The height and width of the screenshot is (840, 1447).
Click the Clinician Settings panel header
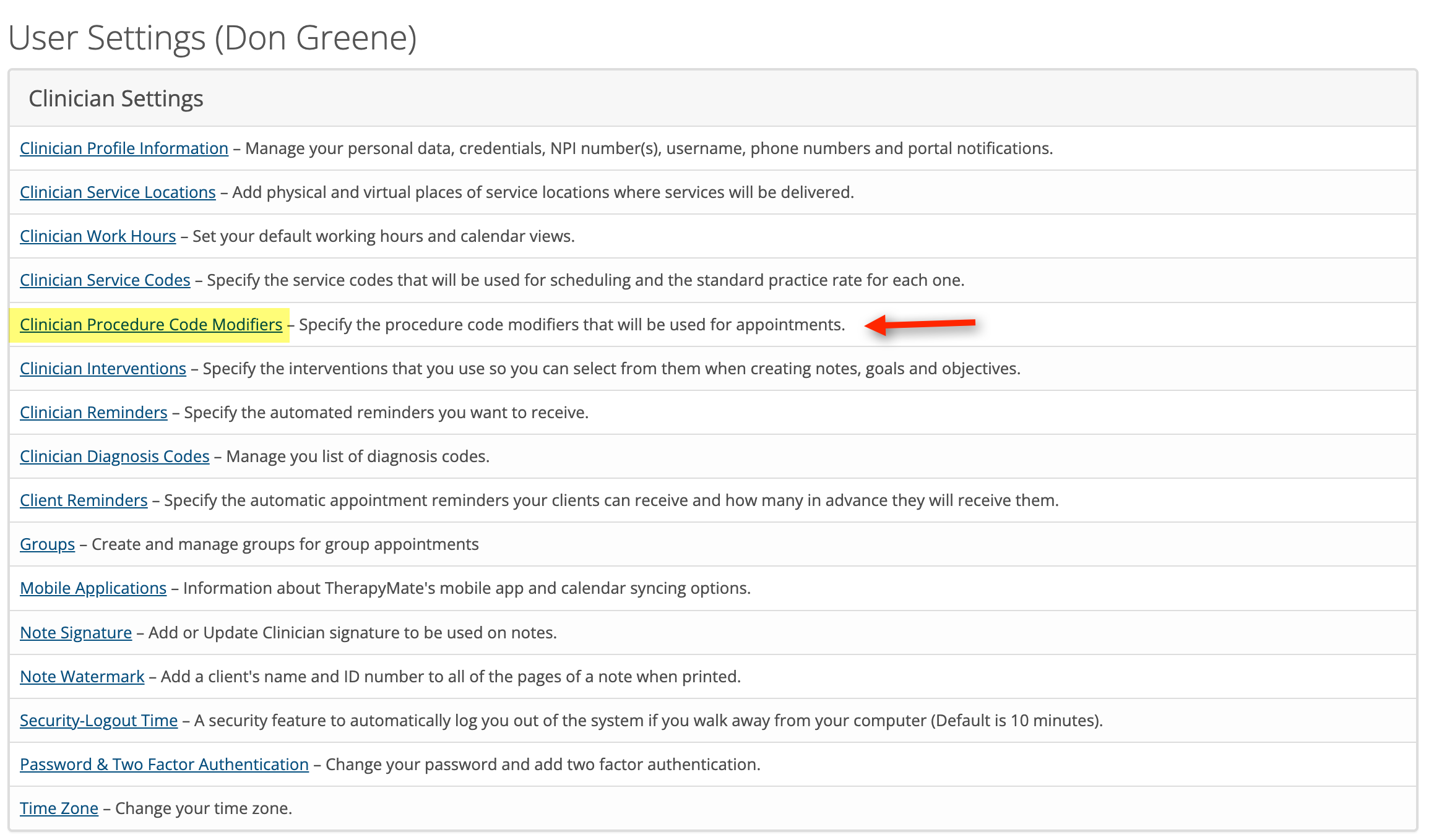[116, 99]
